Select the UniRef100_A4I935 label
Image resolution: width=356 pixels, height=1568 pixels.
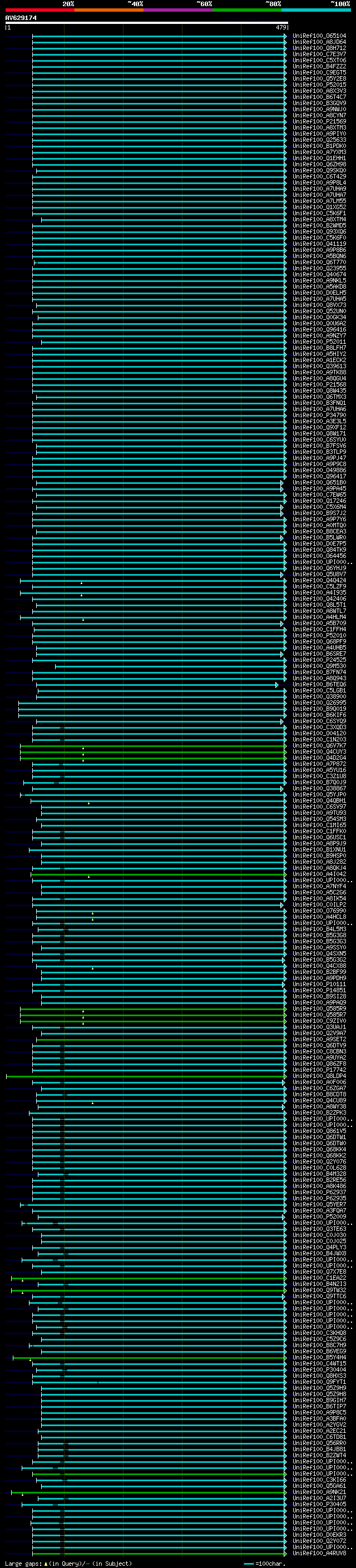pos(319,593)
